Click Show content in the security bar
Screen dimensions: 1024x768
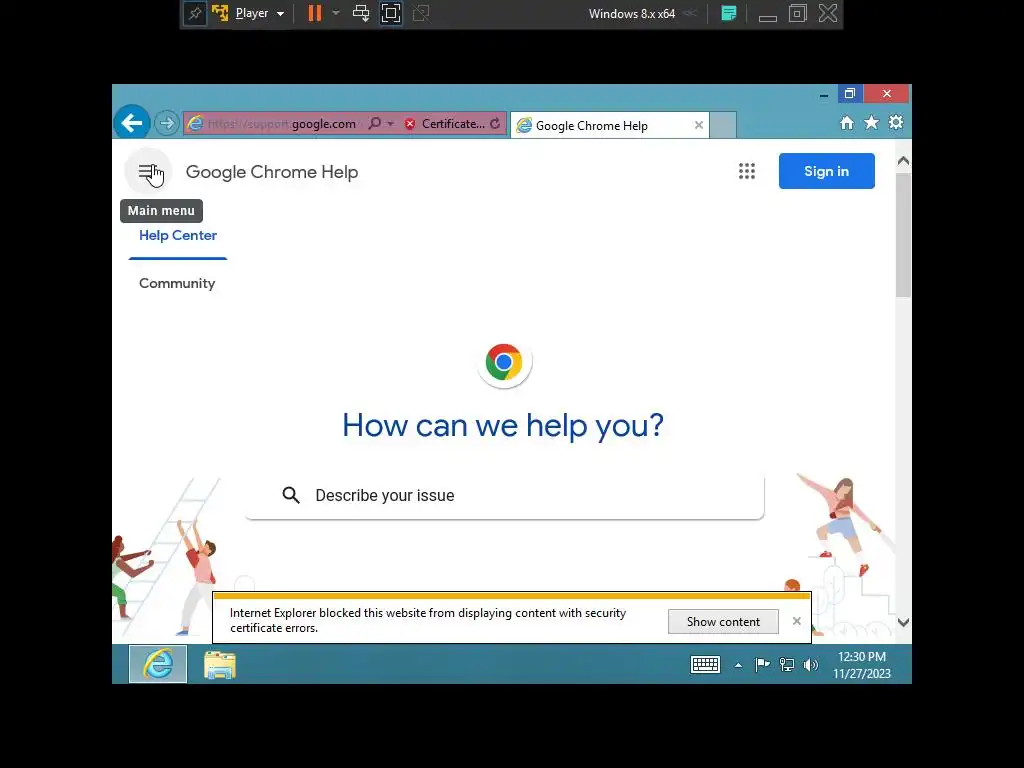(723, 622)
